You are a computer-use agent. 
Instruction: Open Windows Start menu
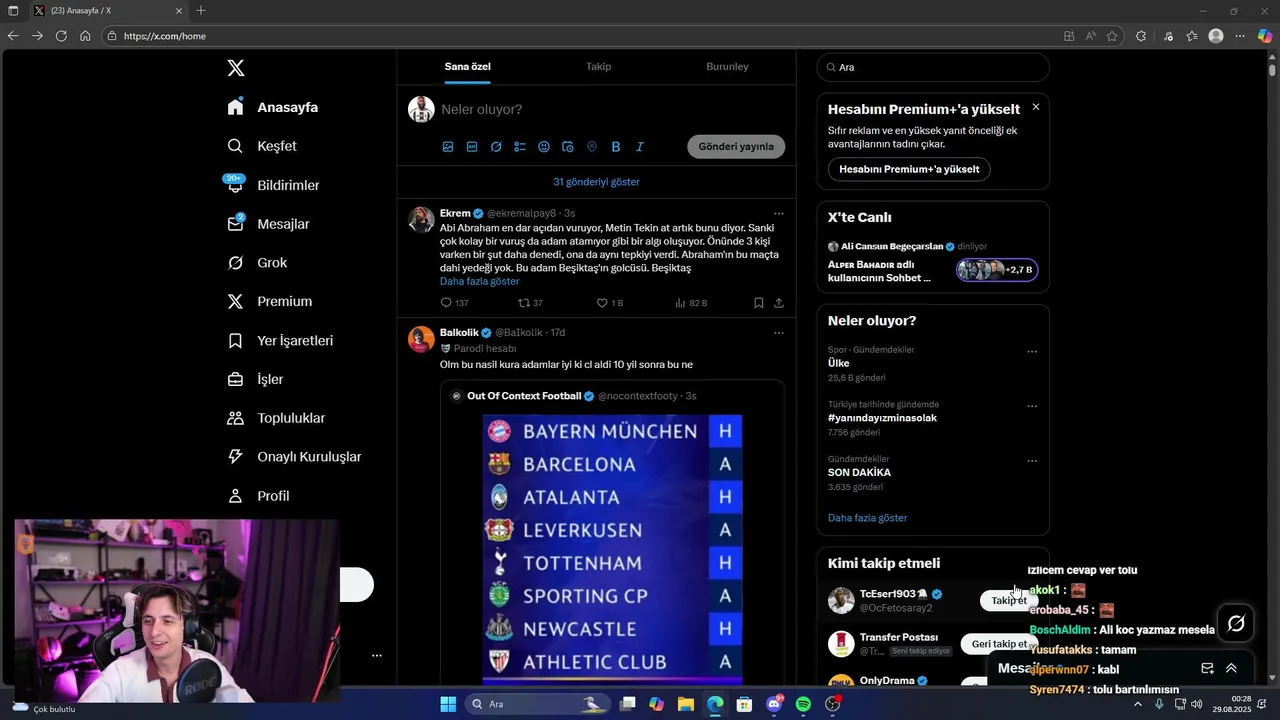(x=448, y=704)
